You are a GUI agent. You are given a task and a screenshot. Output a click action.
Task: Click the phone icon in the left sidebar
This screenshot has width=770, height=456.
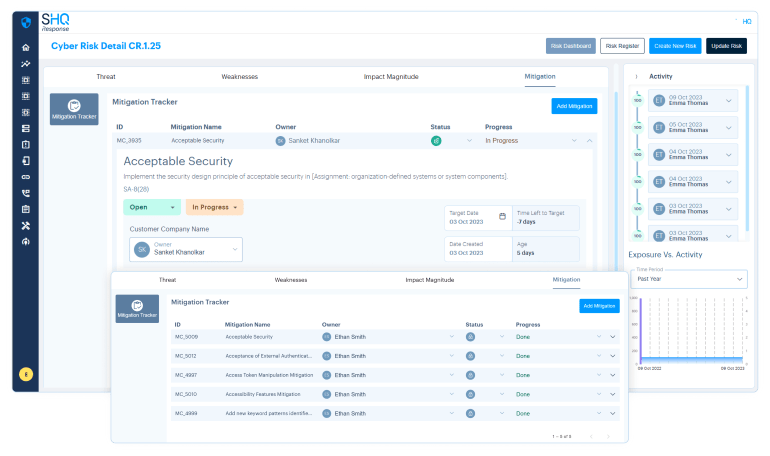coord(25,193)
